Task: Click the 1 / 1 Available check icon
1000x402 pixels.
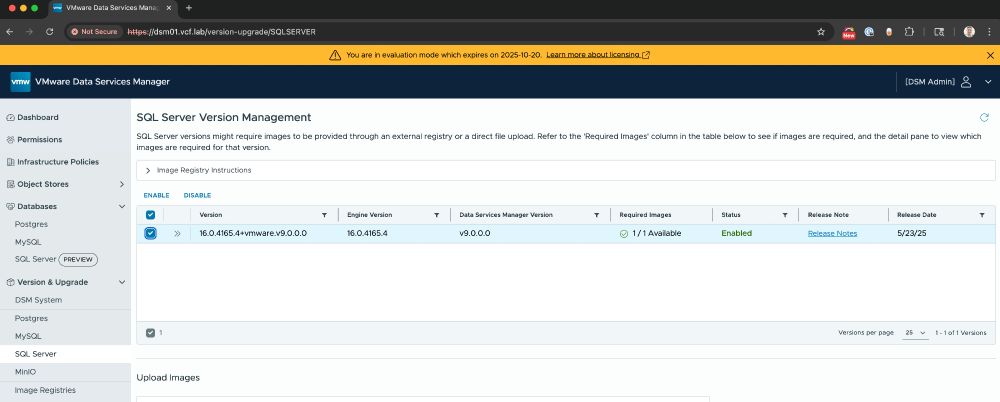Action: point(624,234)
